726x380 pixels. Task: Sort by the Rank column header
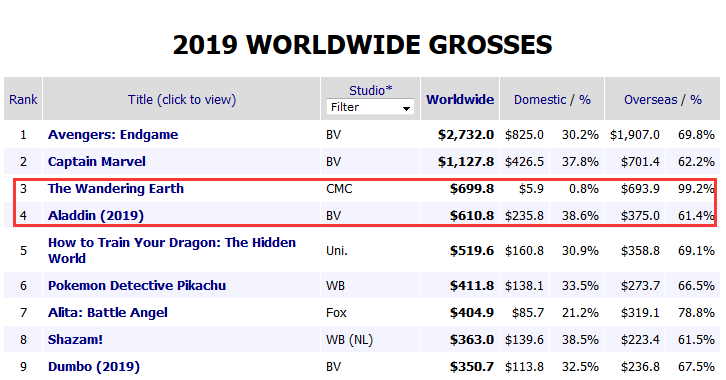(x=23, y=100)
